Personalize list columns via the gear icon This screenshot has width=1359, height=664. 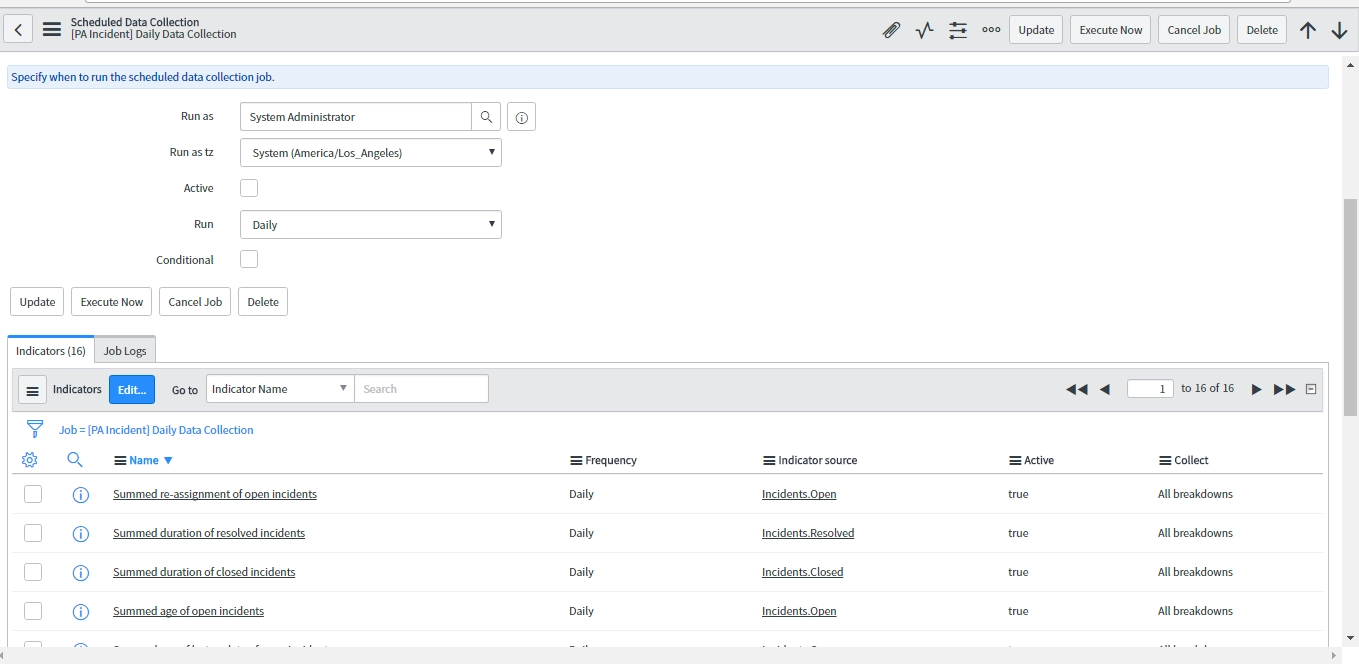[x=29, y=459]
